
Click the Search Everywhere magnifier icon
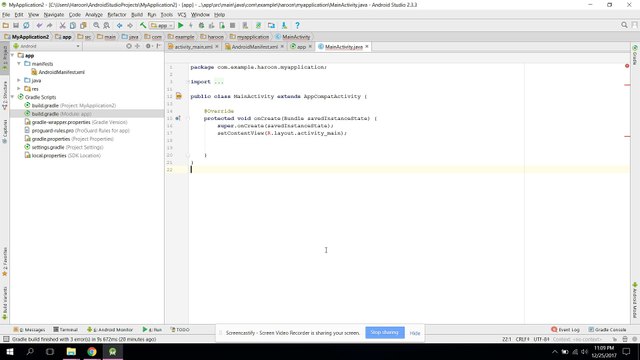tap(624, 25)
